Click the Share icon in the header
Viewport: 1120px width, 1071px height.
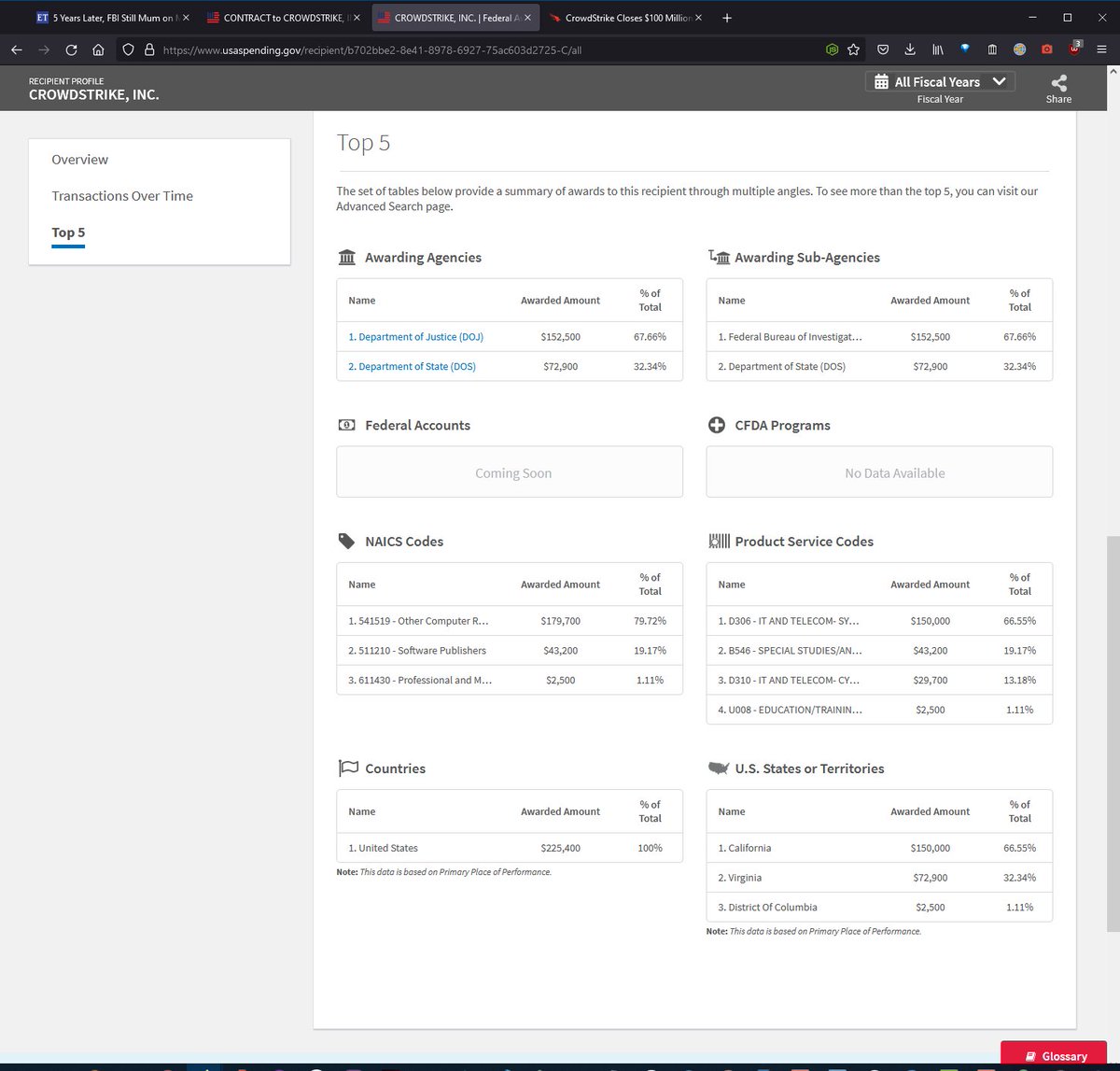[x=1058, y=84]
